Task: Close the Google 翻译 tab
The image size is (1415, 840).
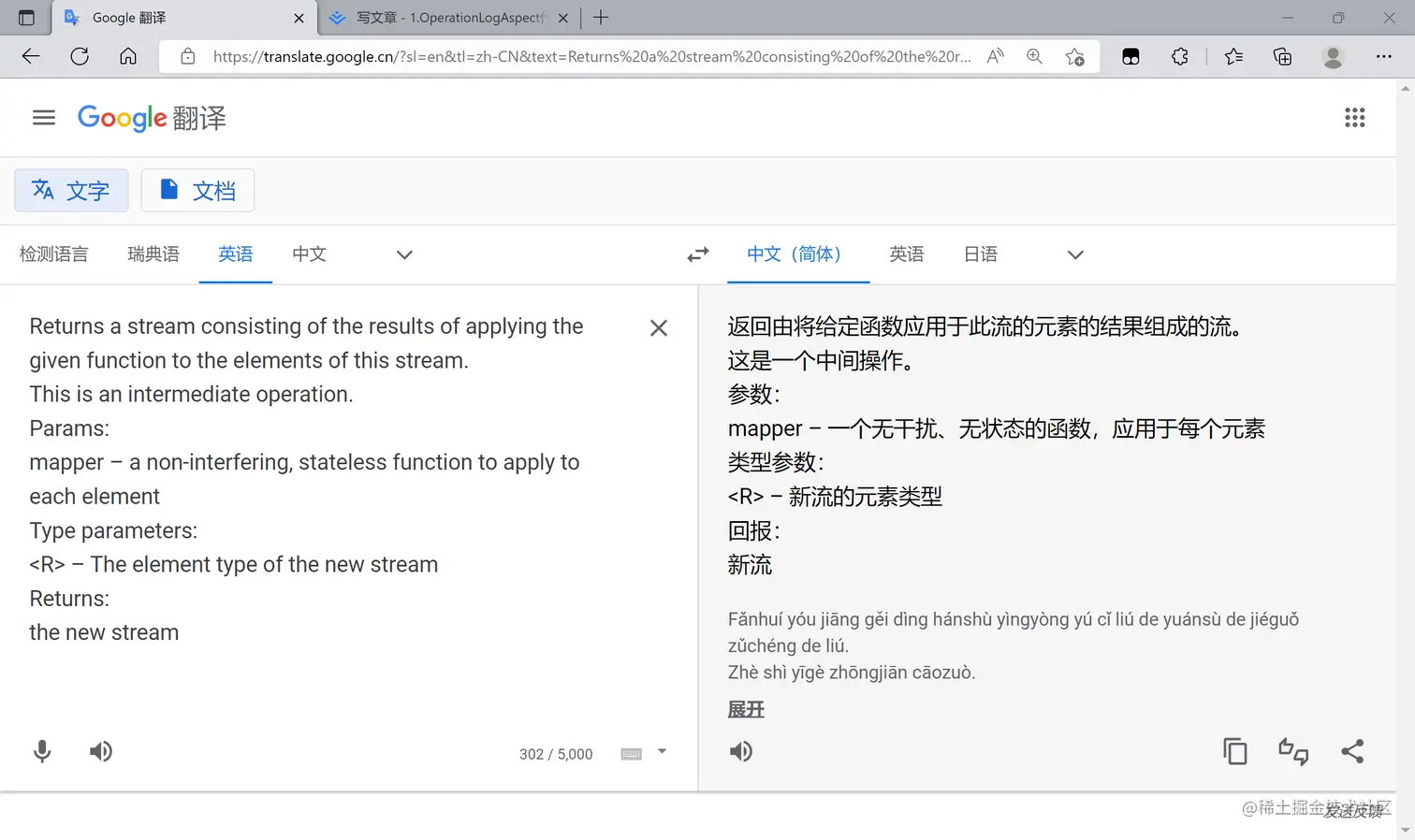Action: click(299, 18)
